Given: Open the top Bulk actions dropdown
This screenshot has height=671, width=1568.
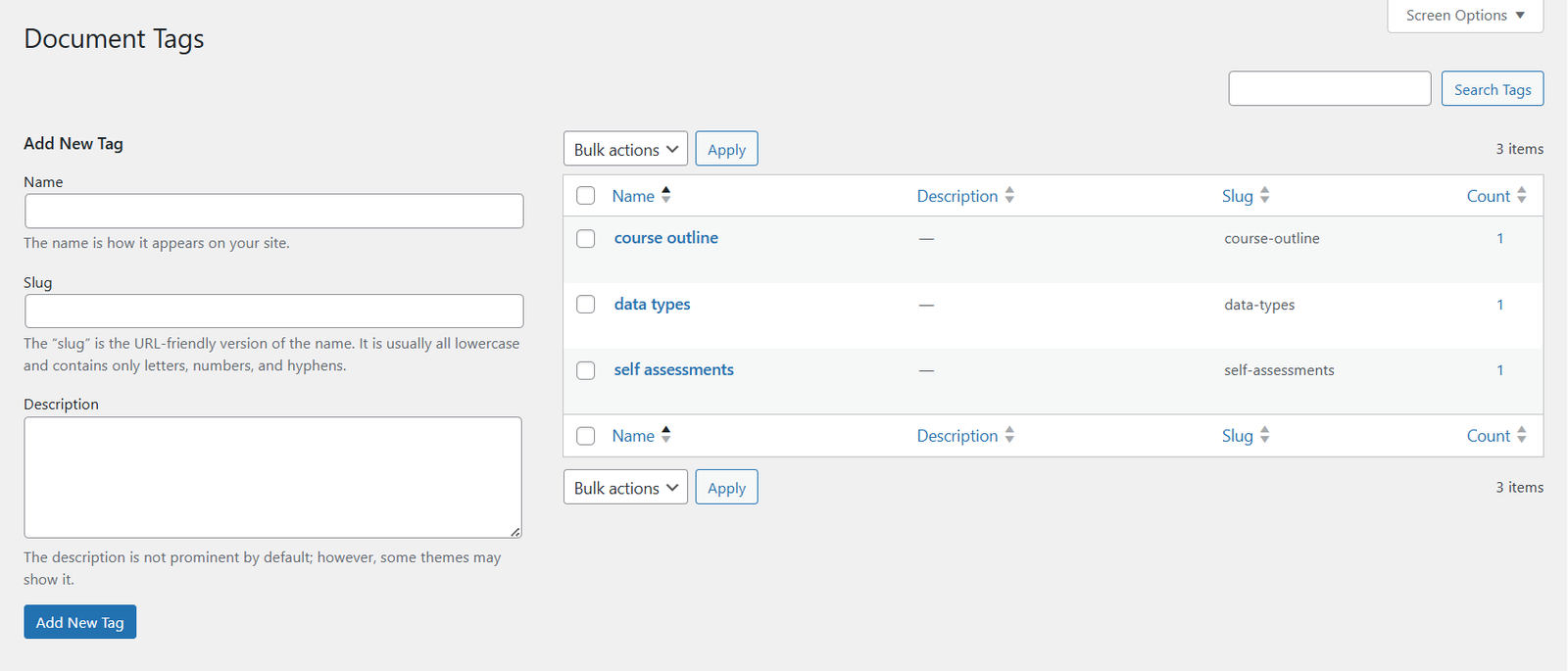Looking at the screenshot, I should 625,149.
